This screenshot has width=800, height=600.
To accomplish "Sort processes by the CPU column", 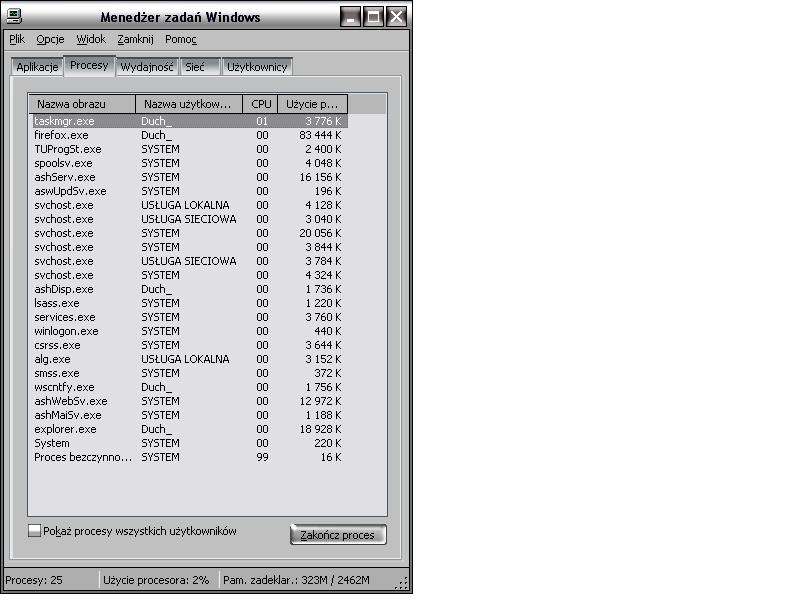I will coord(260,103).
